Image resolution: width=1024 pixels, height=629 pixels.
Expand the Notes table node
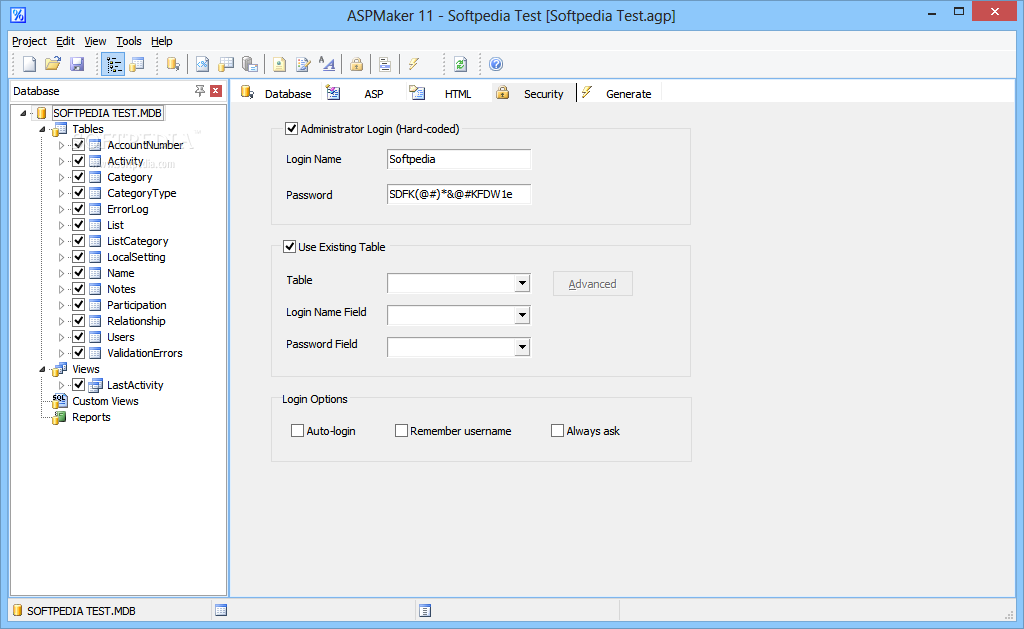[61, 289]
